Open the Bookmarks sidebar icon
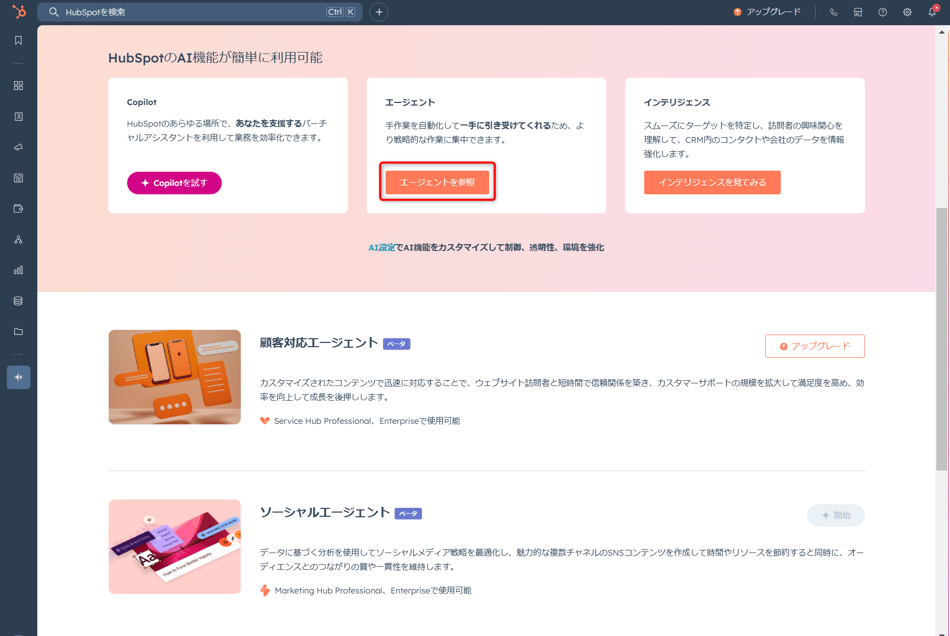The height and width of the screenshot is (636, 950). [18, 41]
